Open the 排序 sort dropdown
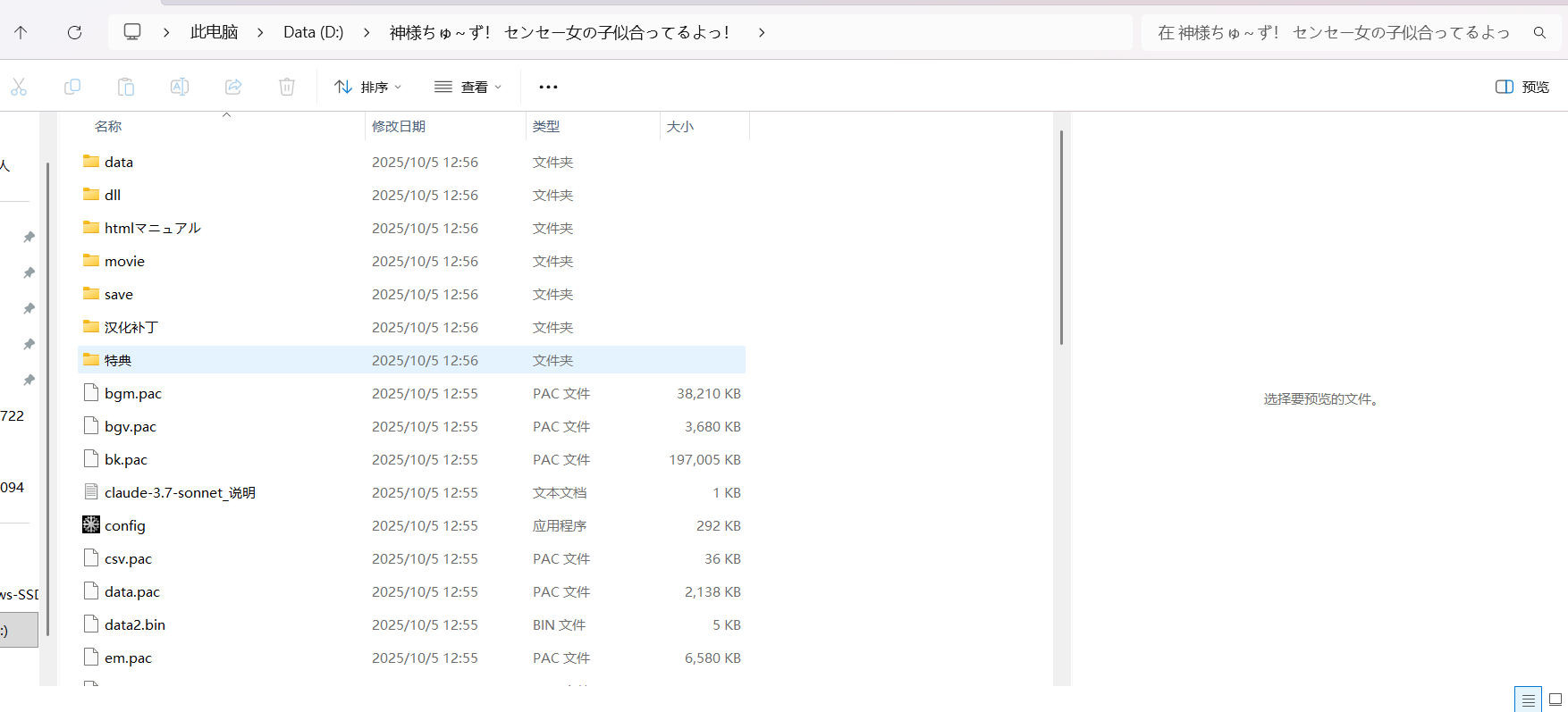 [x=367, y=87]
